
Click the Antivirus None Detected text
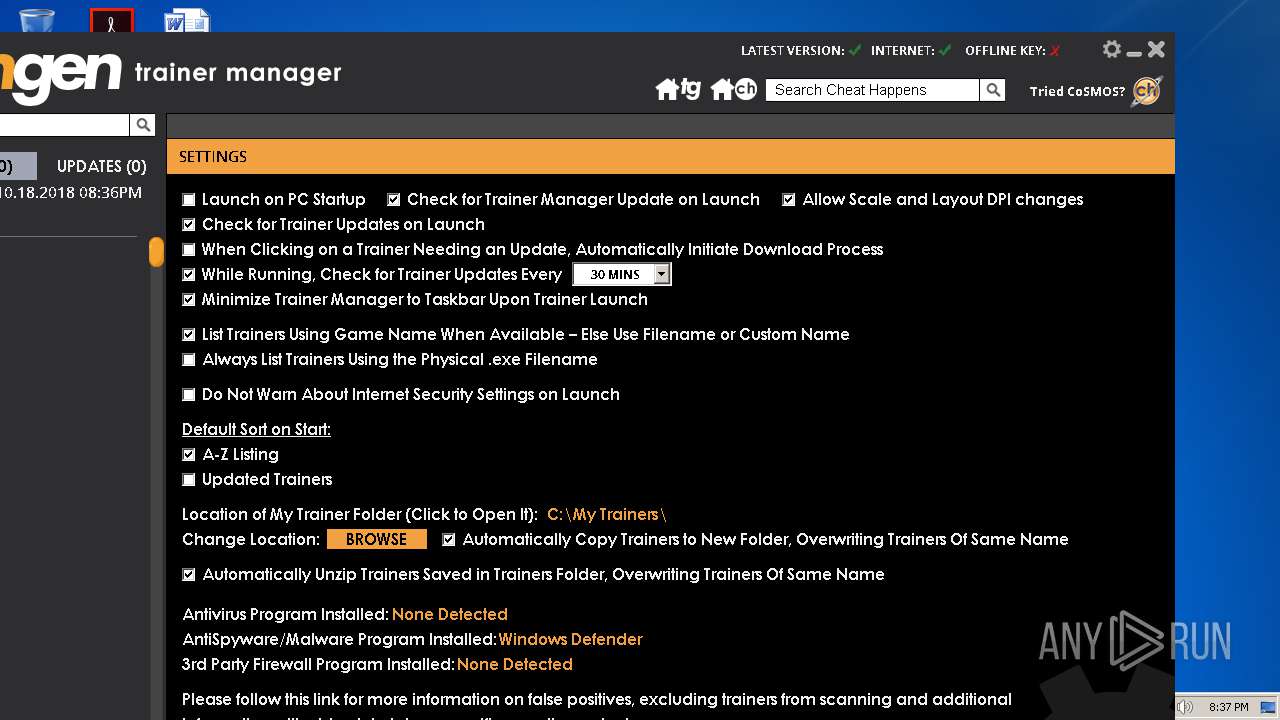tap(450, 614)
